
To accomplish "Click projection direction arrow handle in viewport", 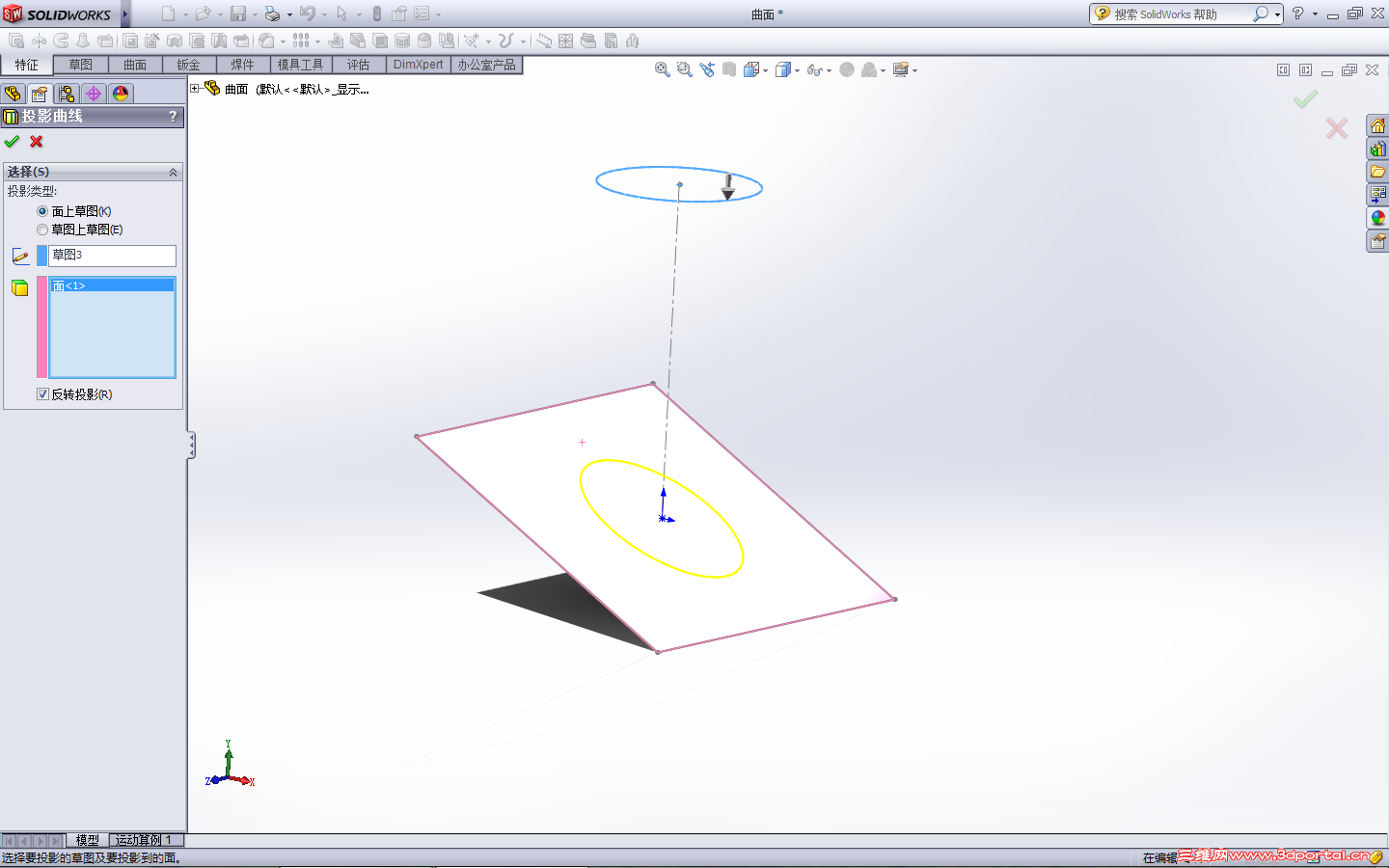I will coord(728,186).
